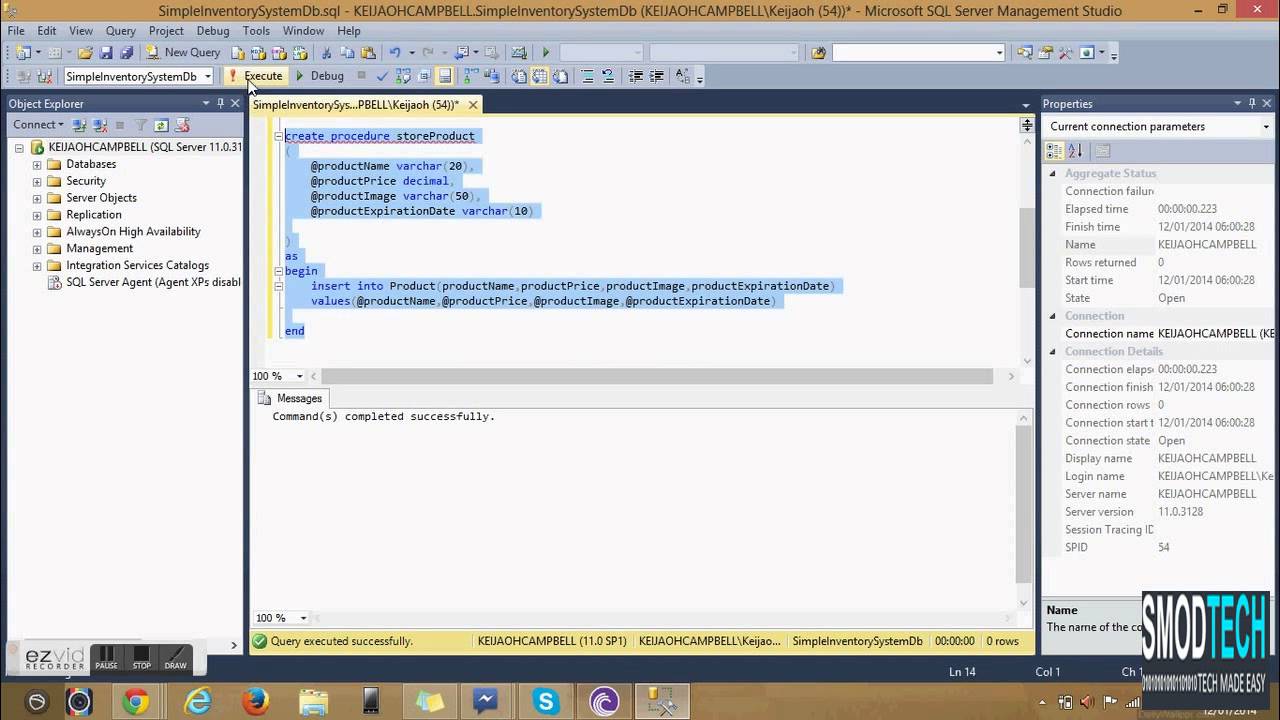Click the editor vertical scrollbar

[x=1027, y=248]
